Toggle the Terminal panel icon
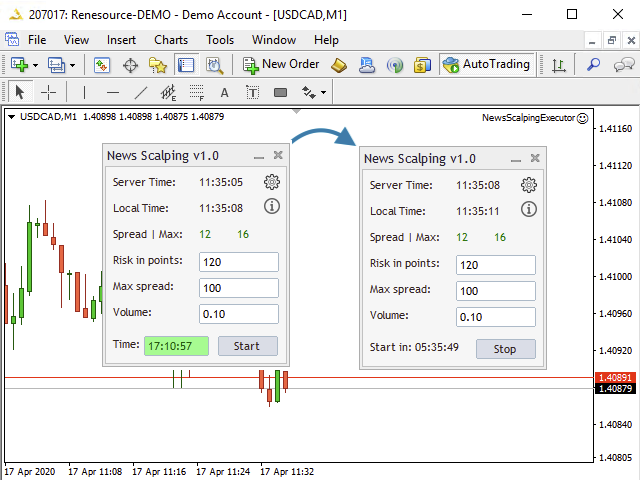640x480 pixels. (x=186, y=65)
